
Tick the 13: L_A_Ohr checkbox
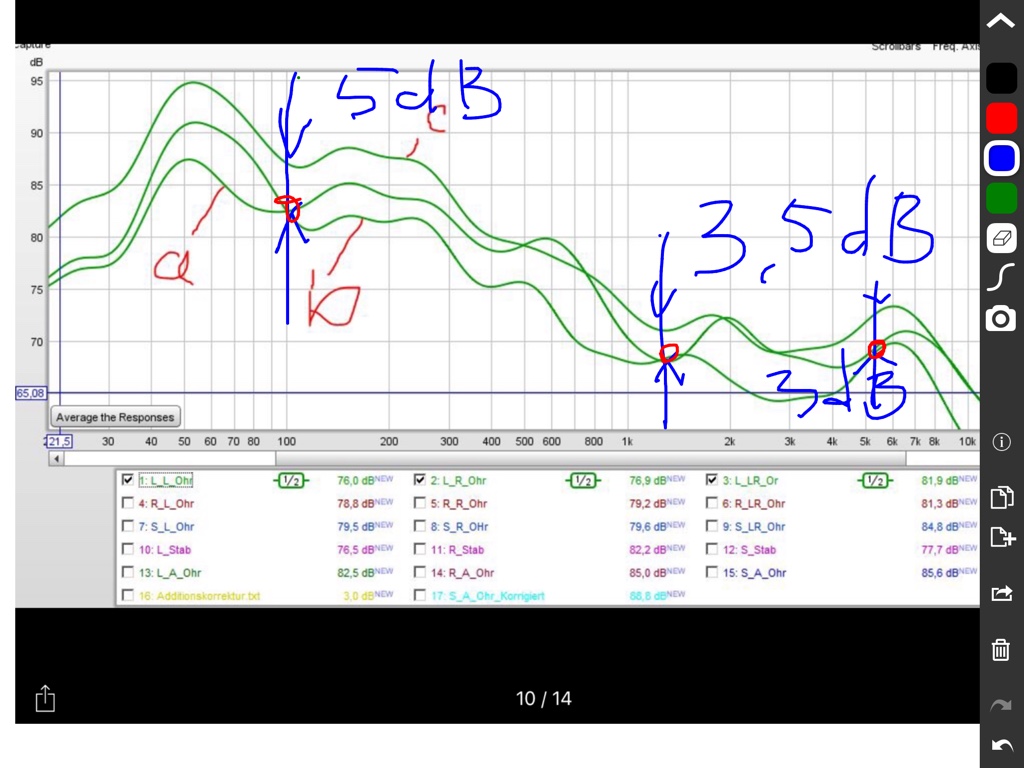coord(127,572)
